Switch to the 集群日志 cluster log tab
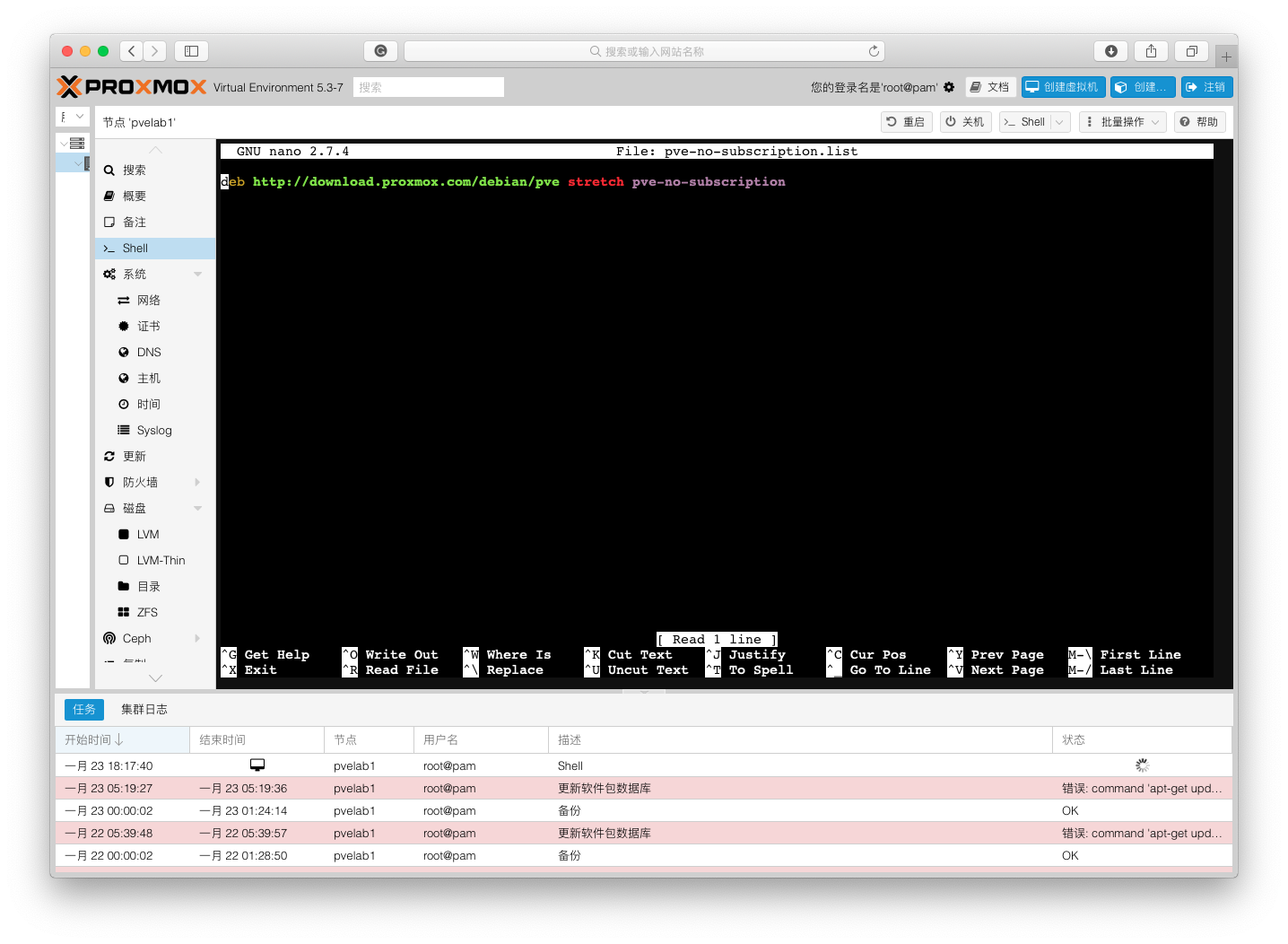Screen dimensions: 1288x944 [144, 710]
